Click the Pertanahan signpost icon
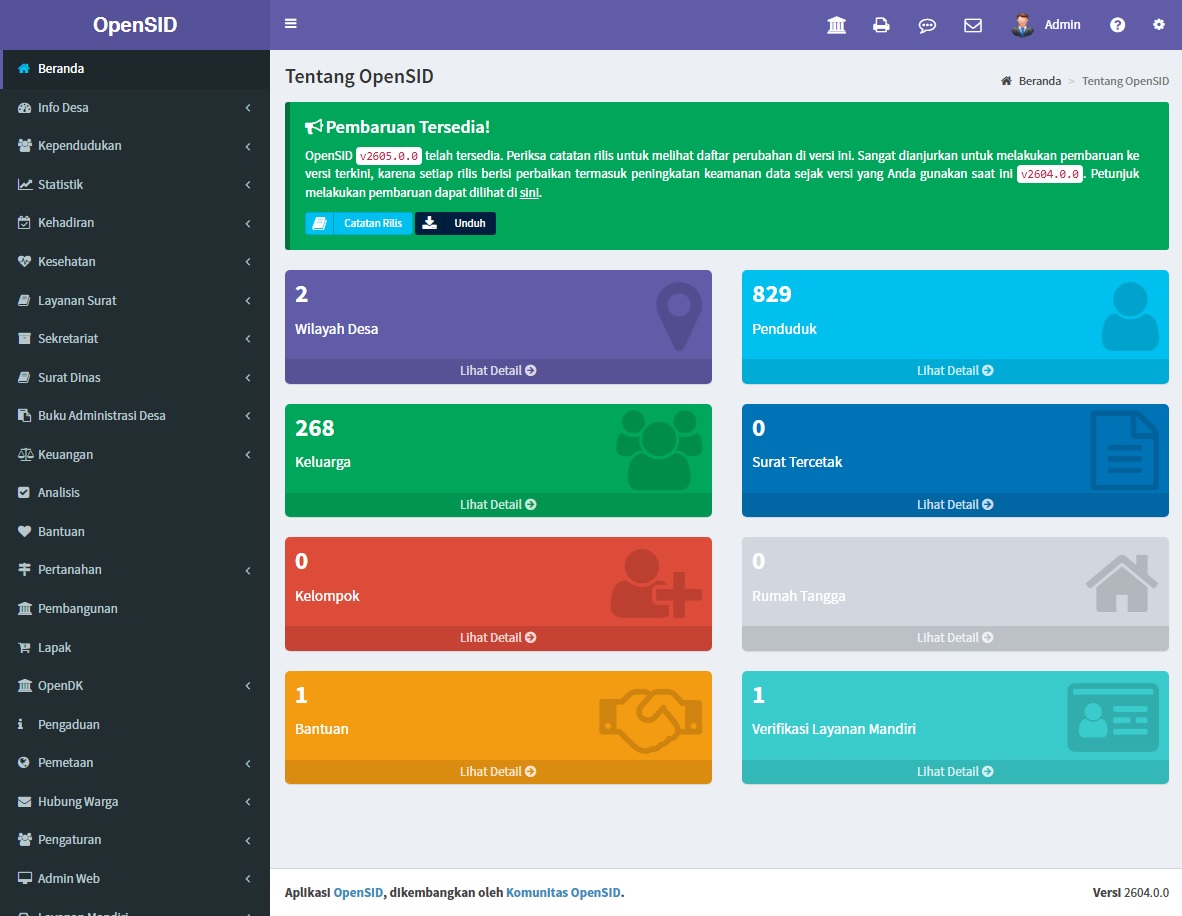This screenshot has height=916, width=1182. tap(24, 569)
